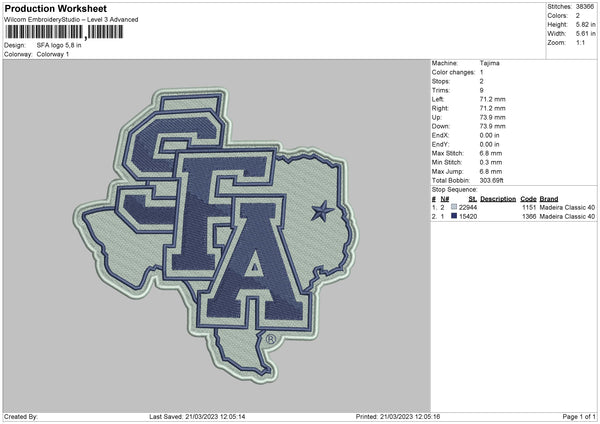Click the Colors value 2
Viewport: 600px width, 424px height.
point(578,16)
